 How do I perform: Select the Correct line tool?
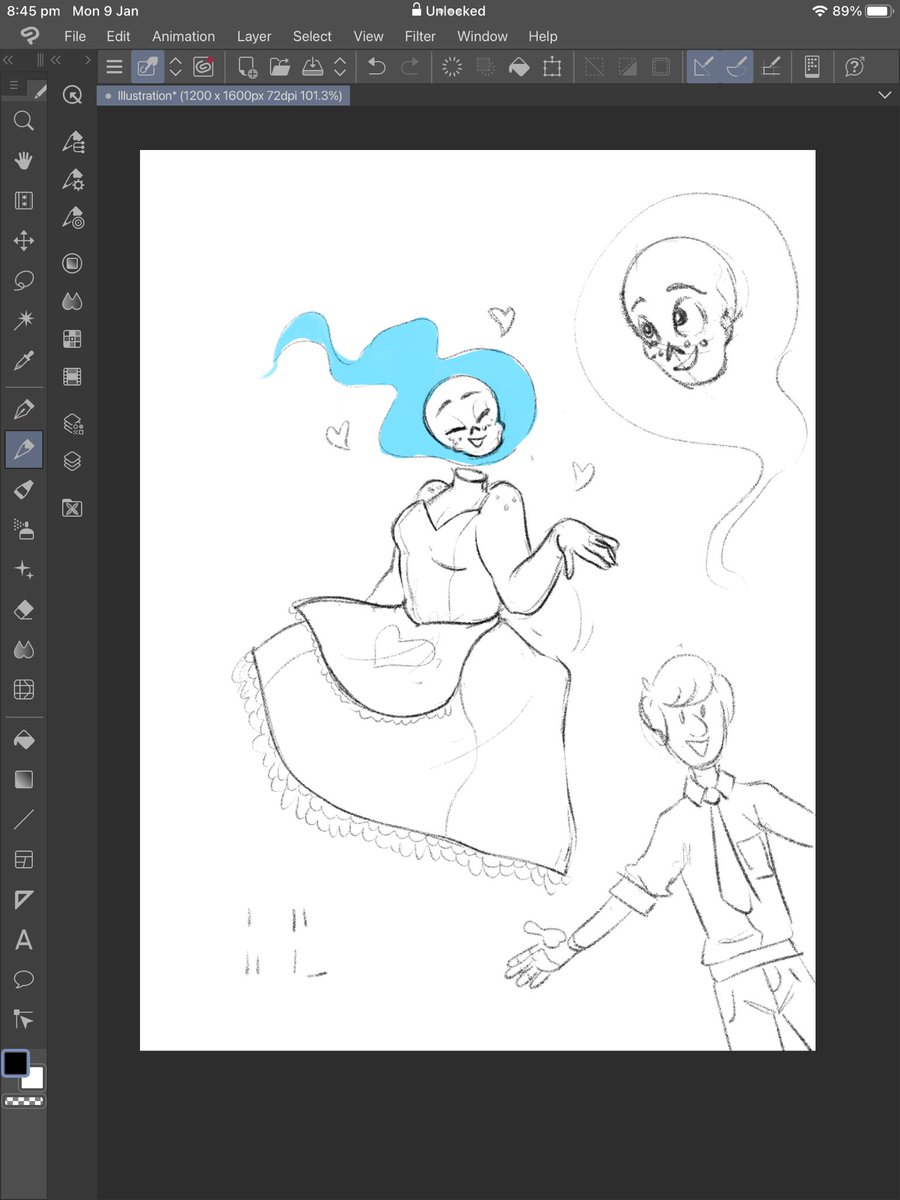[x=24, y=1019]
